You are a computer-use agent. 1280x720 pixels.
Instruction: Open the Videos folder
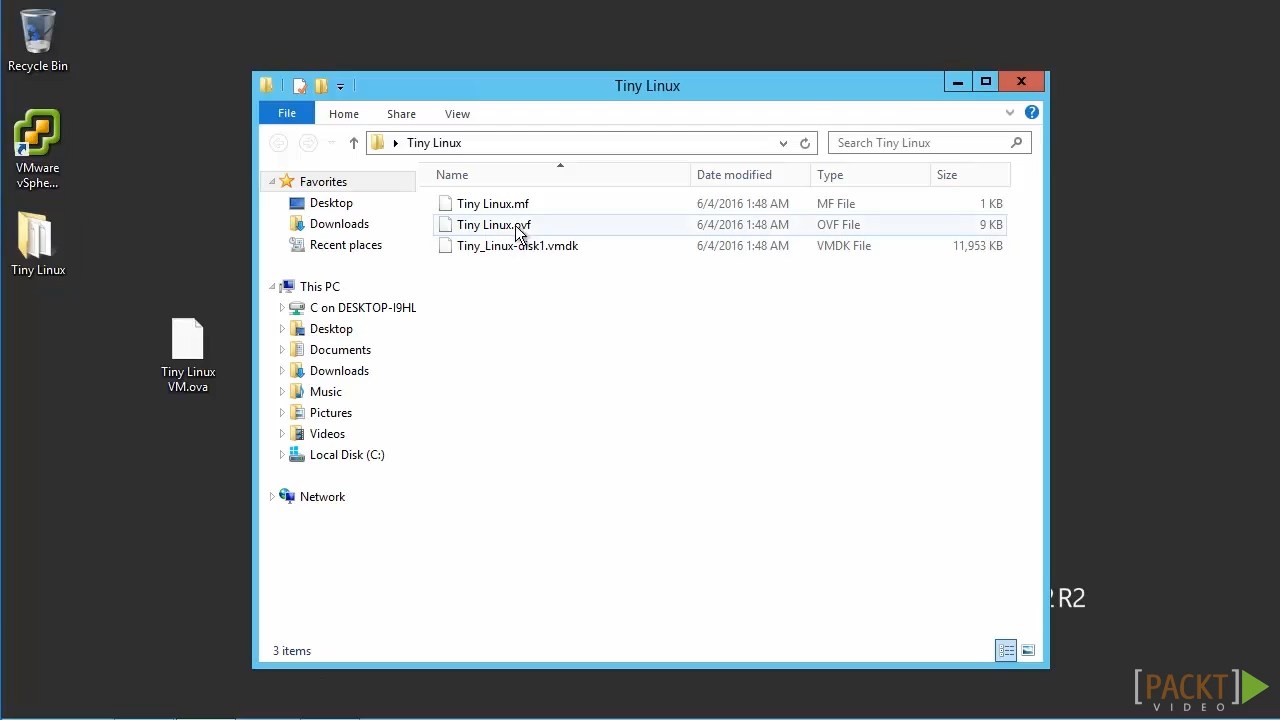[x=327, y=434]
